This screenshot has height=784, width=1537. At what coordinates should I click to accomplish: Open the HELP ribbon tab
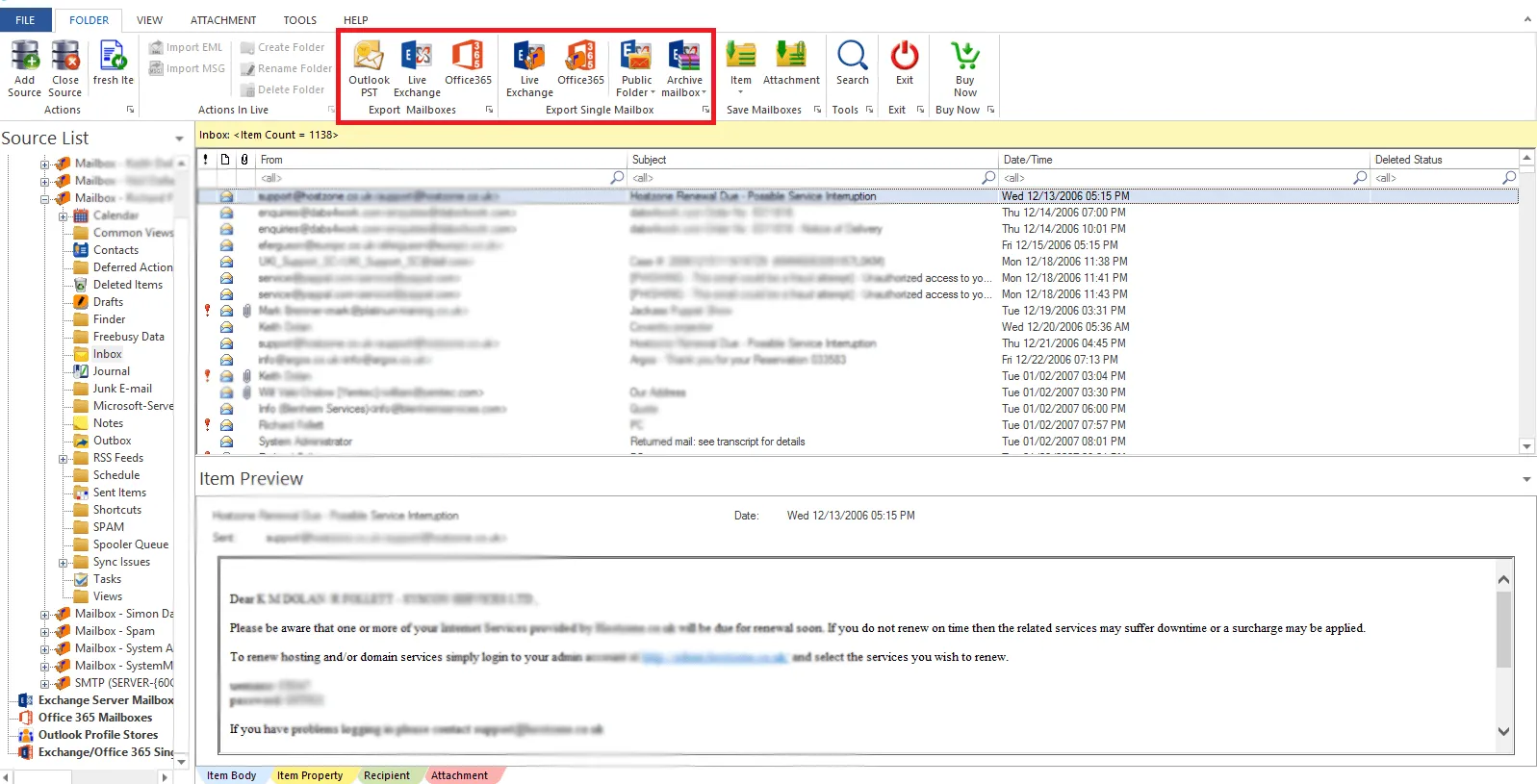click(356, 20)
